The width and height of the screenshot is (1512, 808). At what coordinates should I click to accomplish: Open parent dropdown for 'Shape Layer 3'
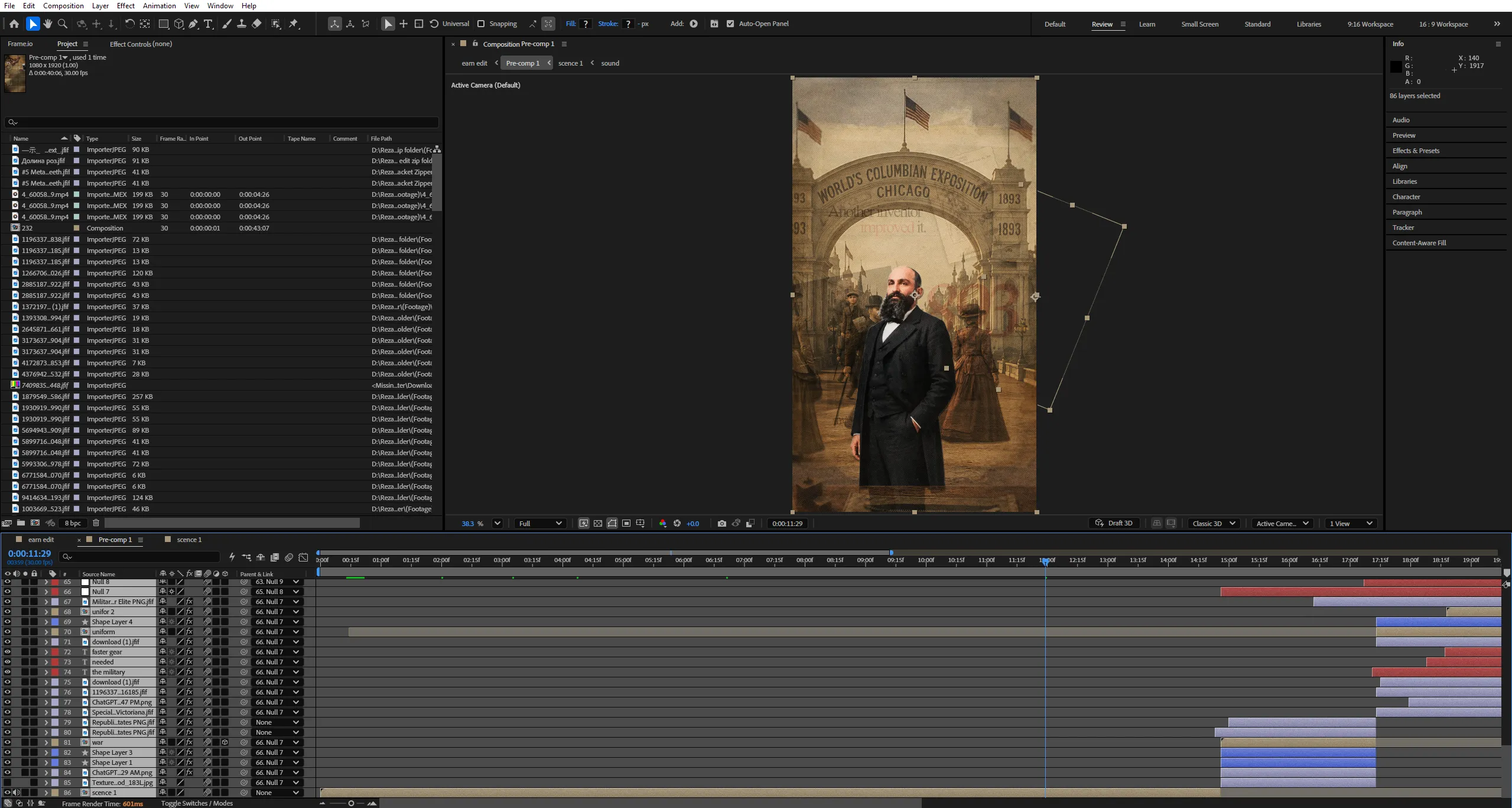277,752
